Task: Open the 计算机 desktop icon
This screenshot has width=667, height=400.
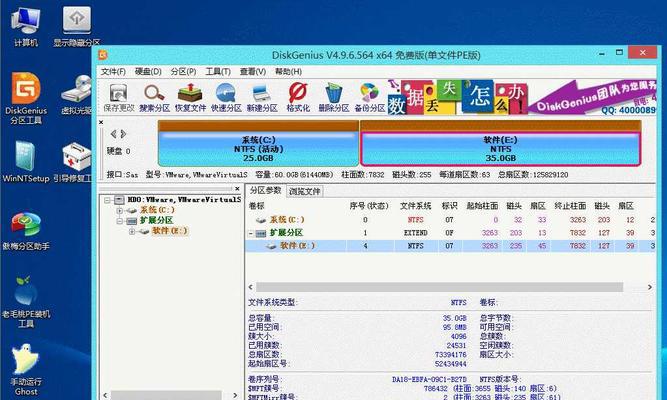Action: click(26, 26)
